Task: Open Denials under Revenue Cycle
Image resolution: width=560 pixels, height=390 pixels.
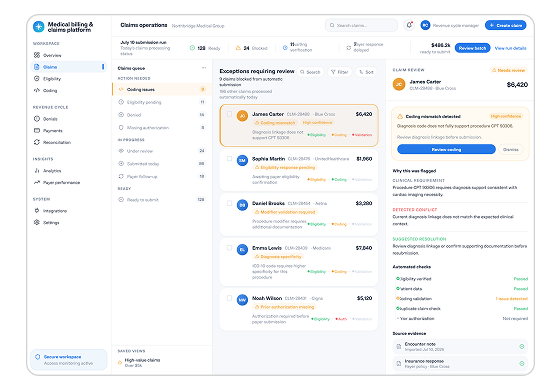Action: tap(68, 119)
